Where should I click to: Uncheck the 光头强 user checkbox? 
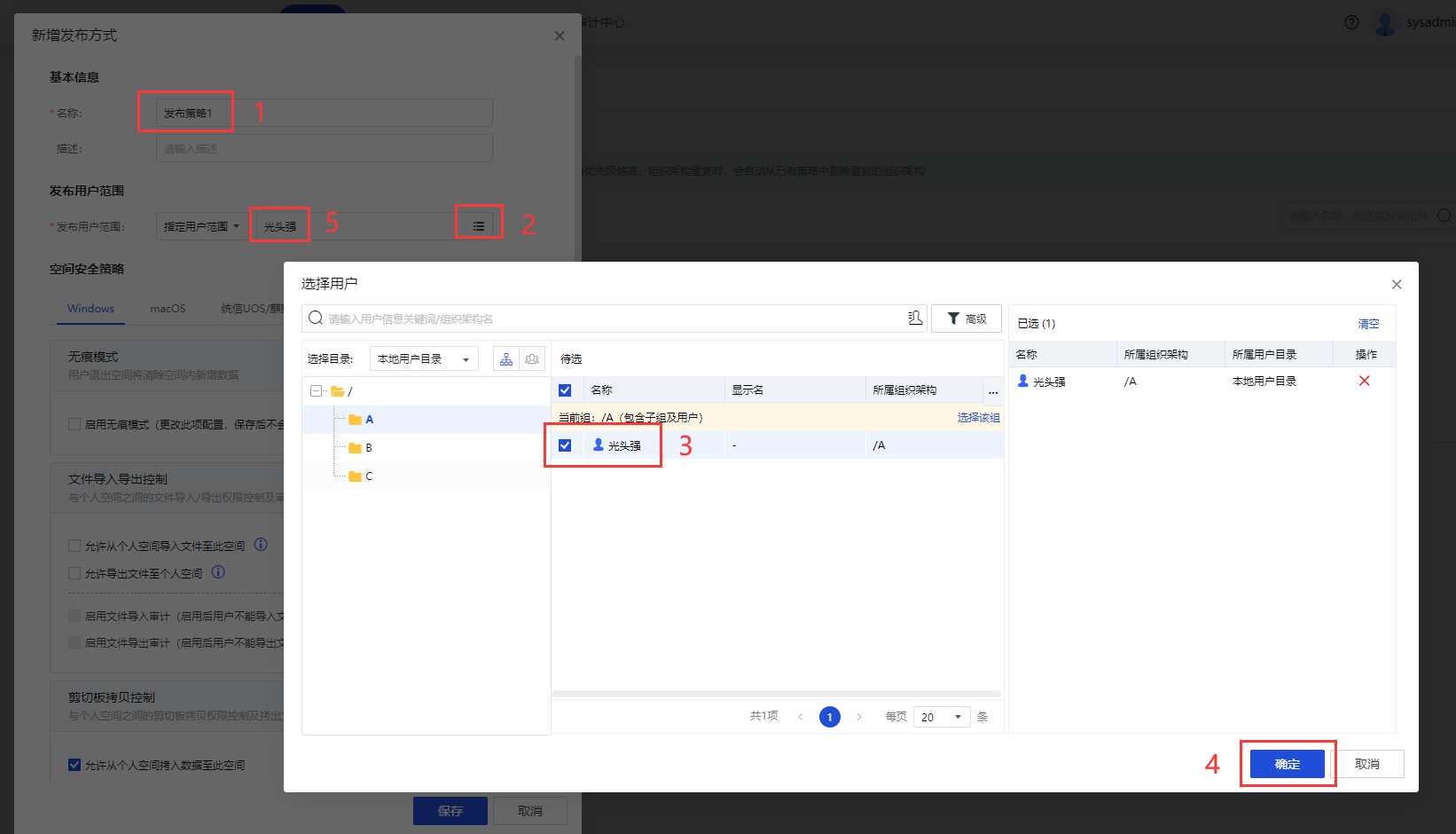click(x=565, y=445)
